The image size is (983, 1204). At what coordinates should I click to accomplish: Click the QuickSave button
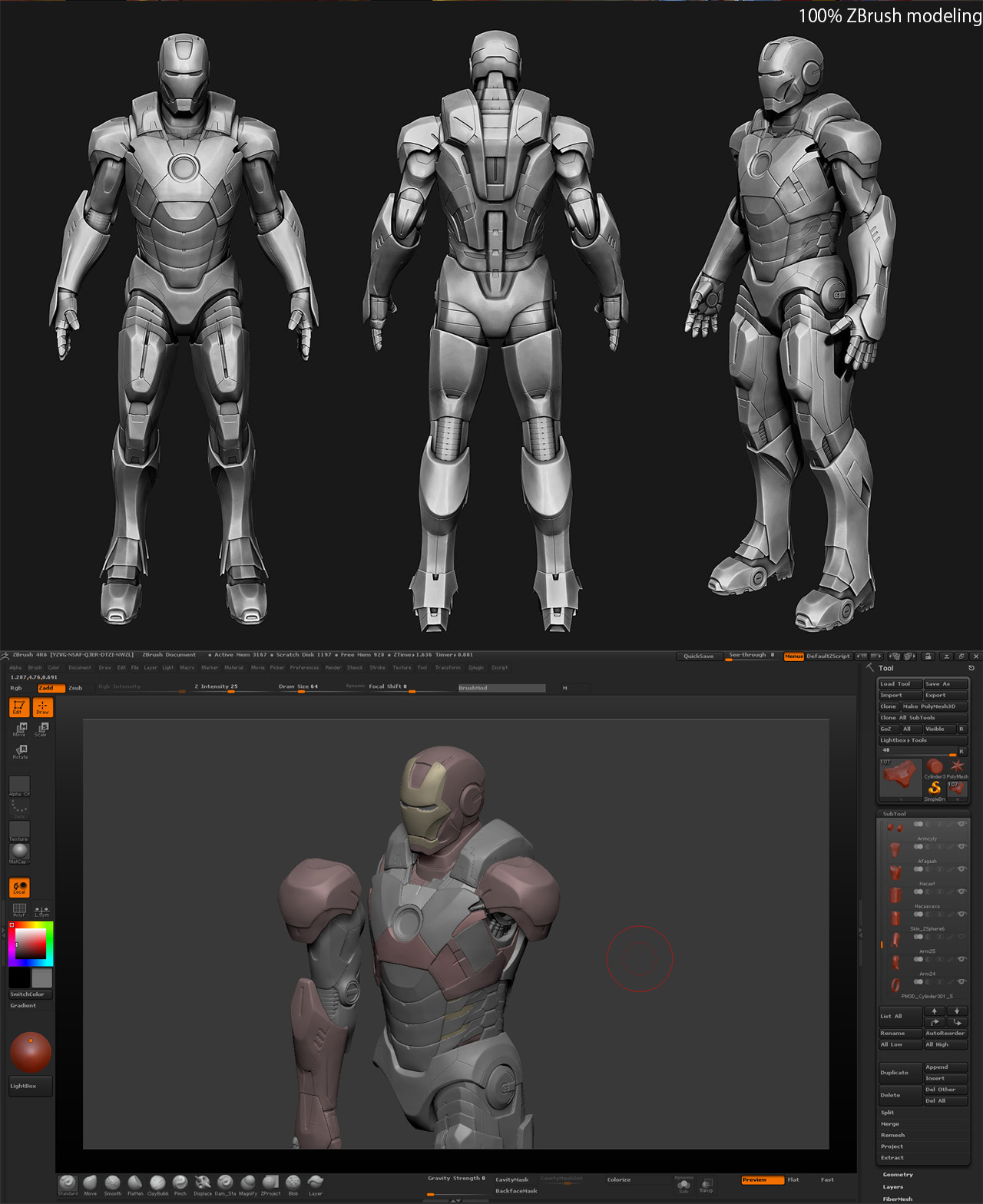(x=699, y=657)
